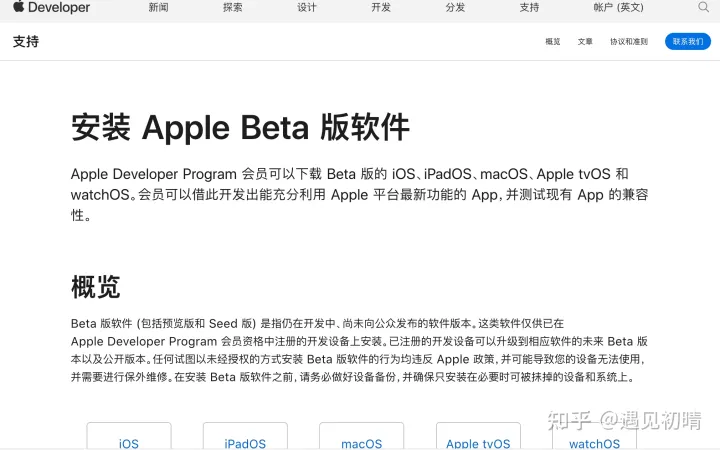Open the 探索 menu item
The width and height of the screenshot is (720, 450).
point(232,7)
